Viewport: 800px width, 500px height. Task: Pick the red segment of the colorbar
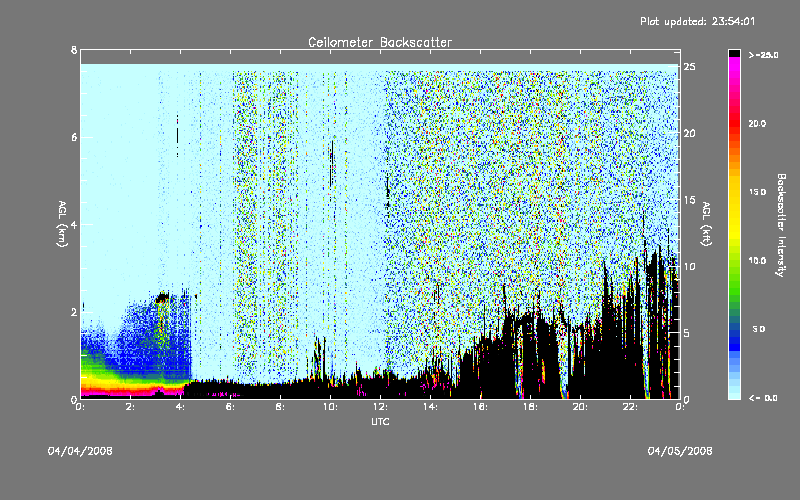[x=734, y=122]
